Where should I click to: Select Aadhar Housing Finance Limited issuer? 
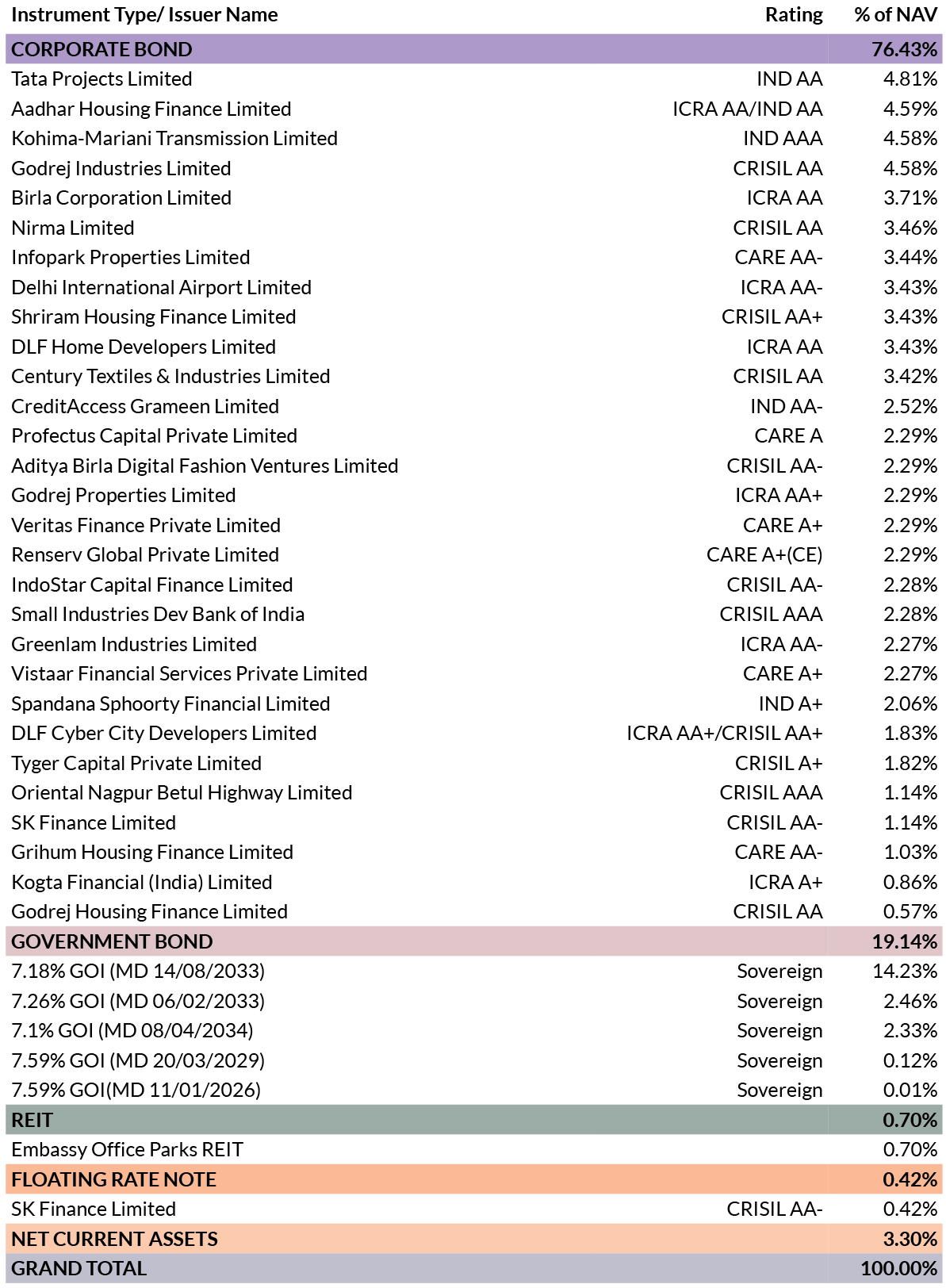(x=151, y=109)
